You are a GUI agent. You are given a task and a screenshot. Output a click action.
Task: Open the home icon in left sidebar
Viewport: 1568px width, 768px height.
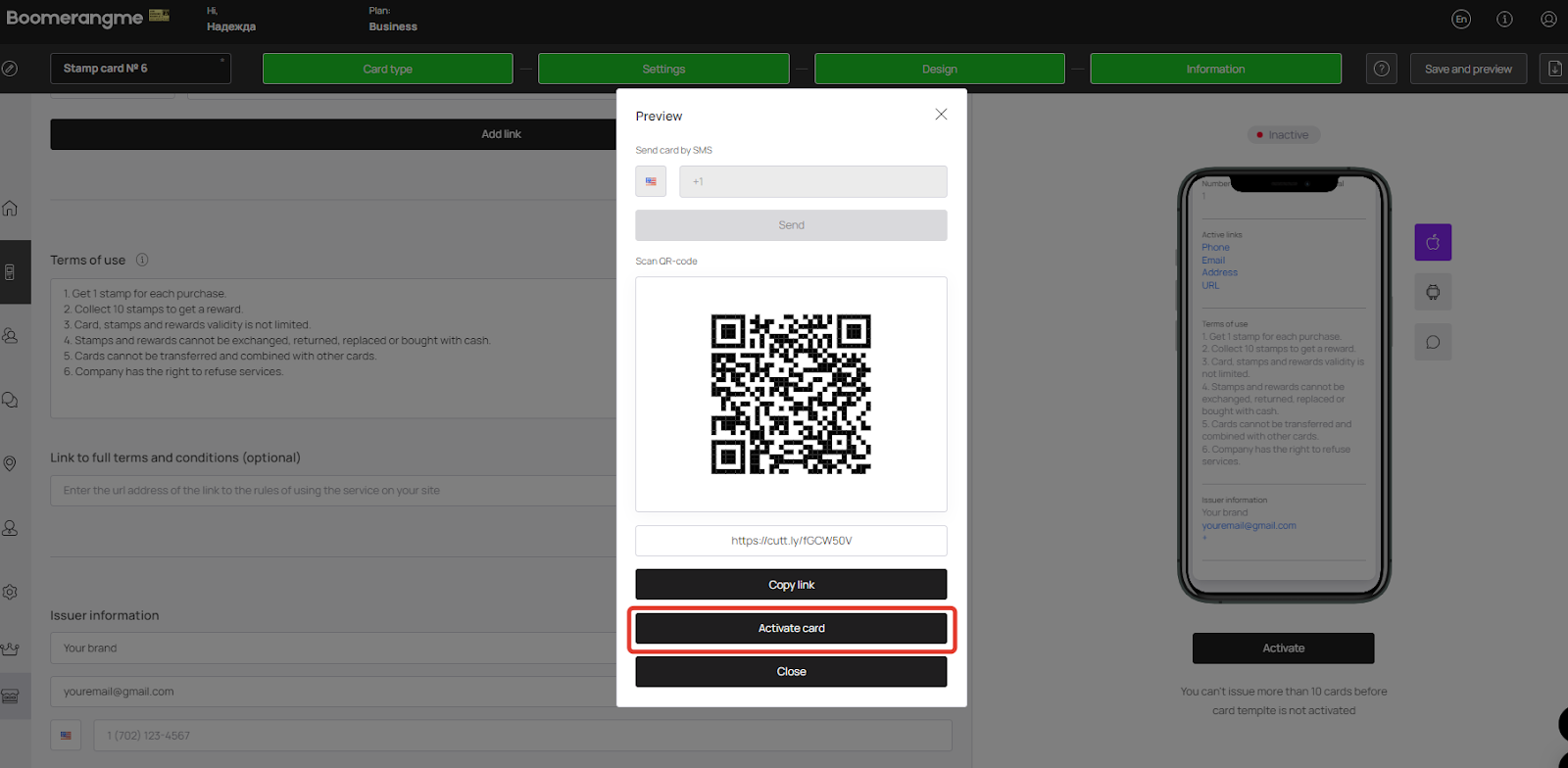[x=10, y=208]
